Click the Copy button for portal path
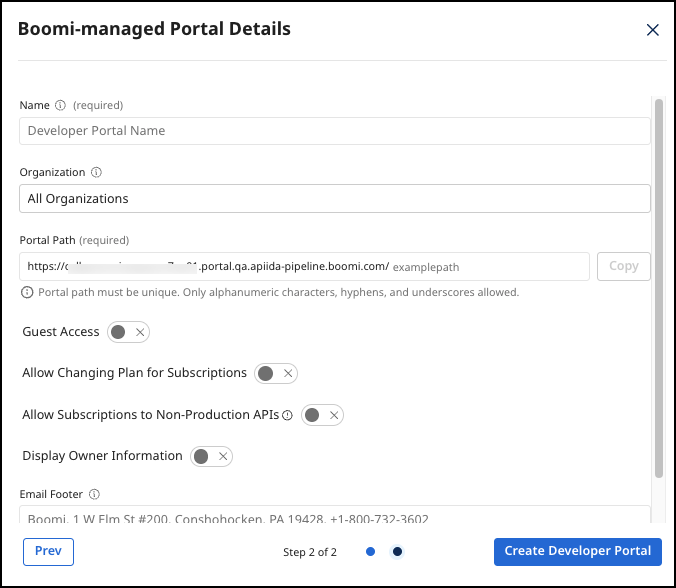This screenshot has width=676, height=588. point(623,266)
